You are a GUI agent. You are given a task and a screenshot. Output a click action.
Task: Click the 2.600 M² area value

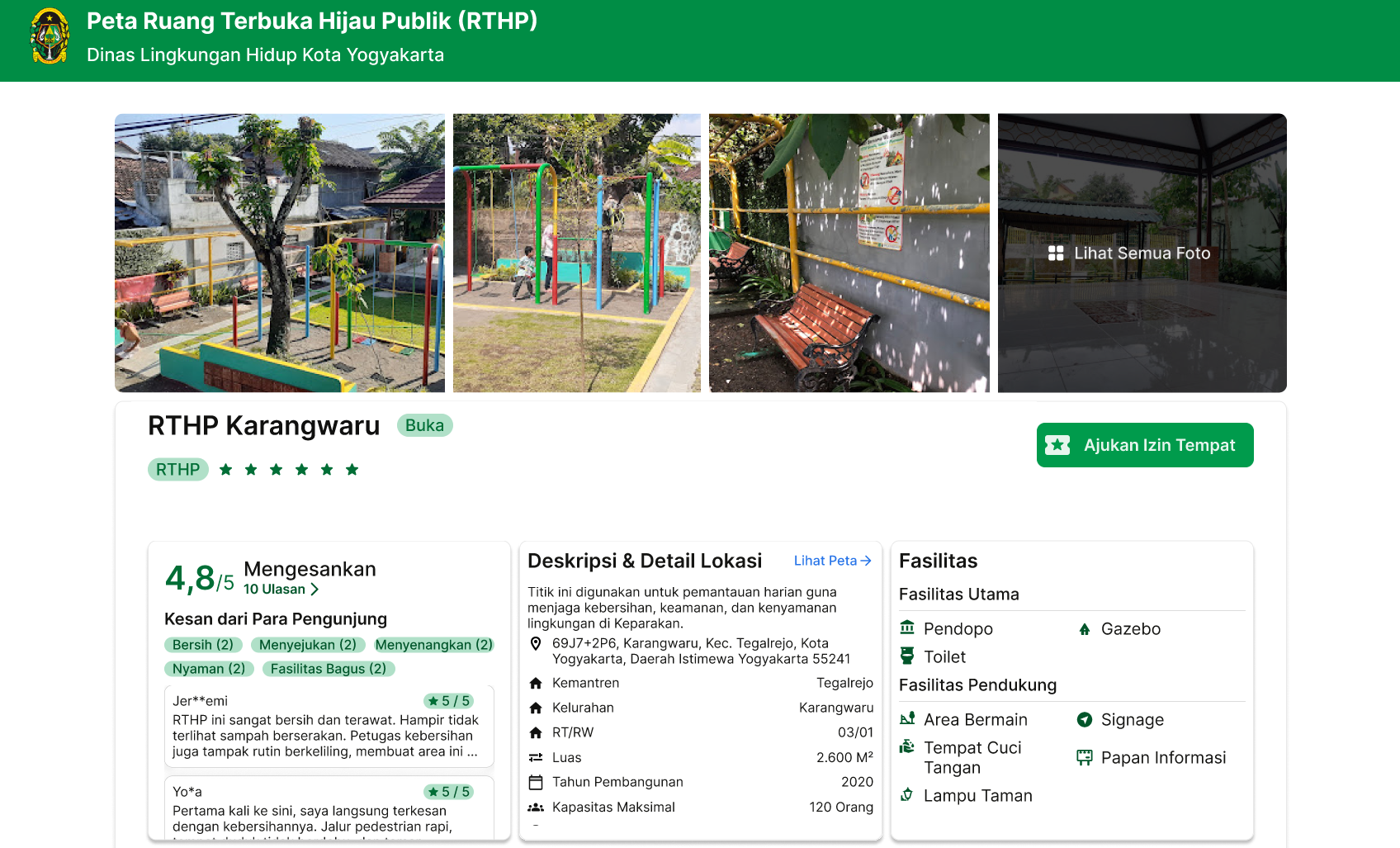844,757
